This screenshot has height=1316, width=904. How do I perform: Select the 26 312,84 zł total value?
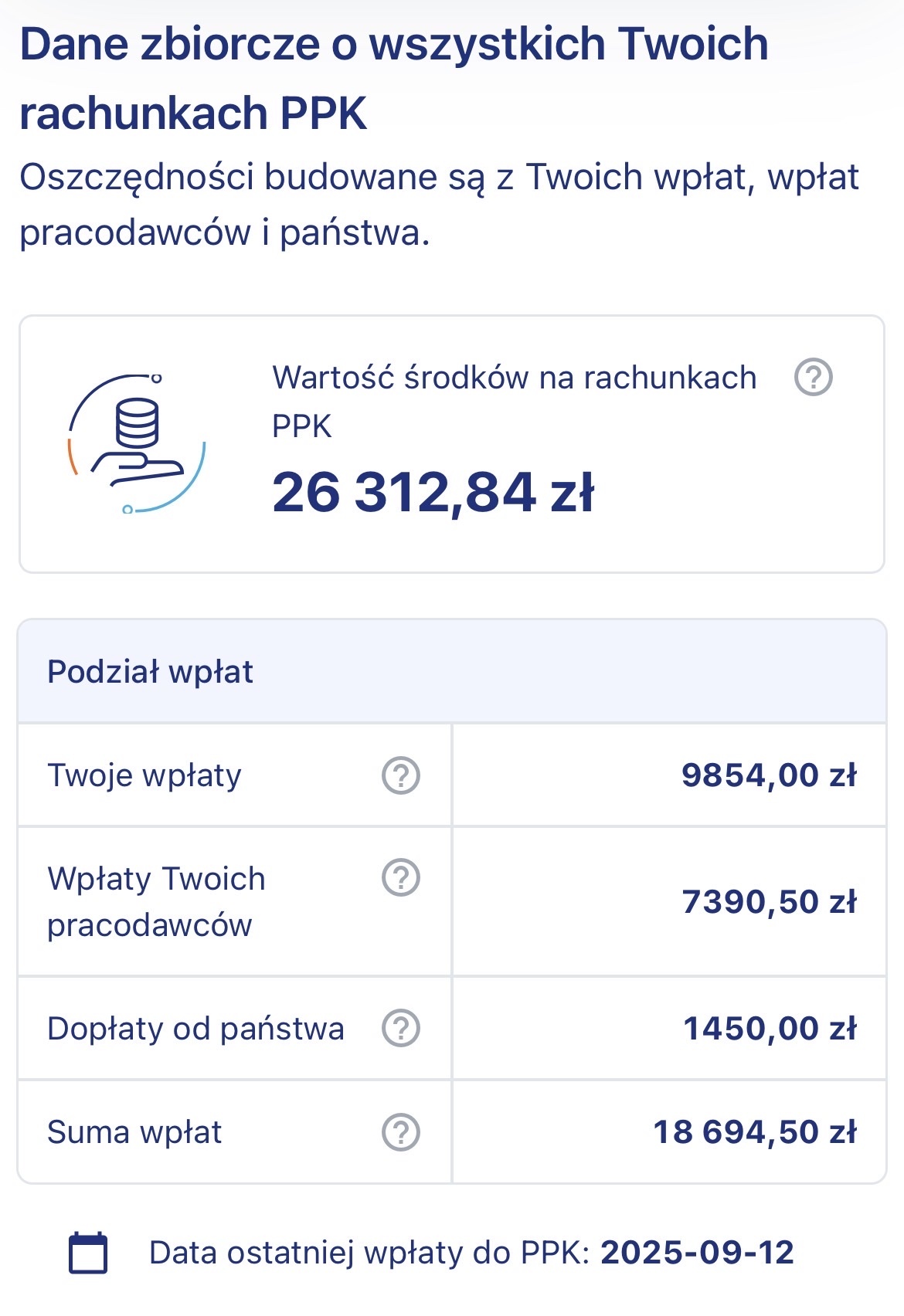(x=433, y=493)
